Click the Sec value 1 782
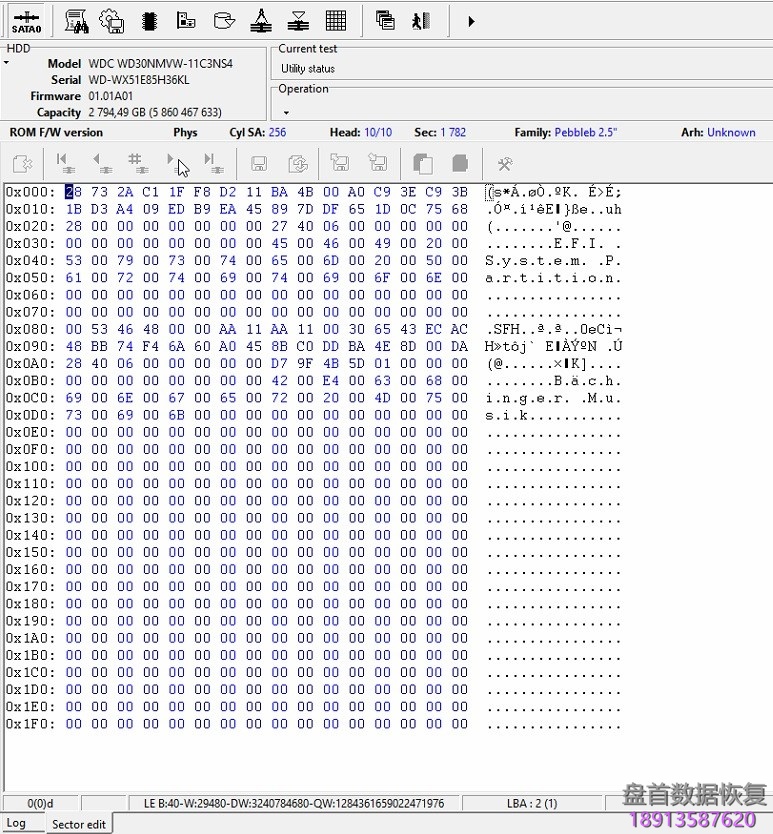This screenshot has width=773, height=834. click(x=453, y=132)
